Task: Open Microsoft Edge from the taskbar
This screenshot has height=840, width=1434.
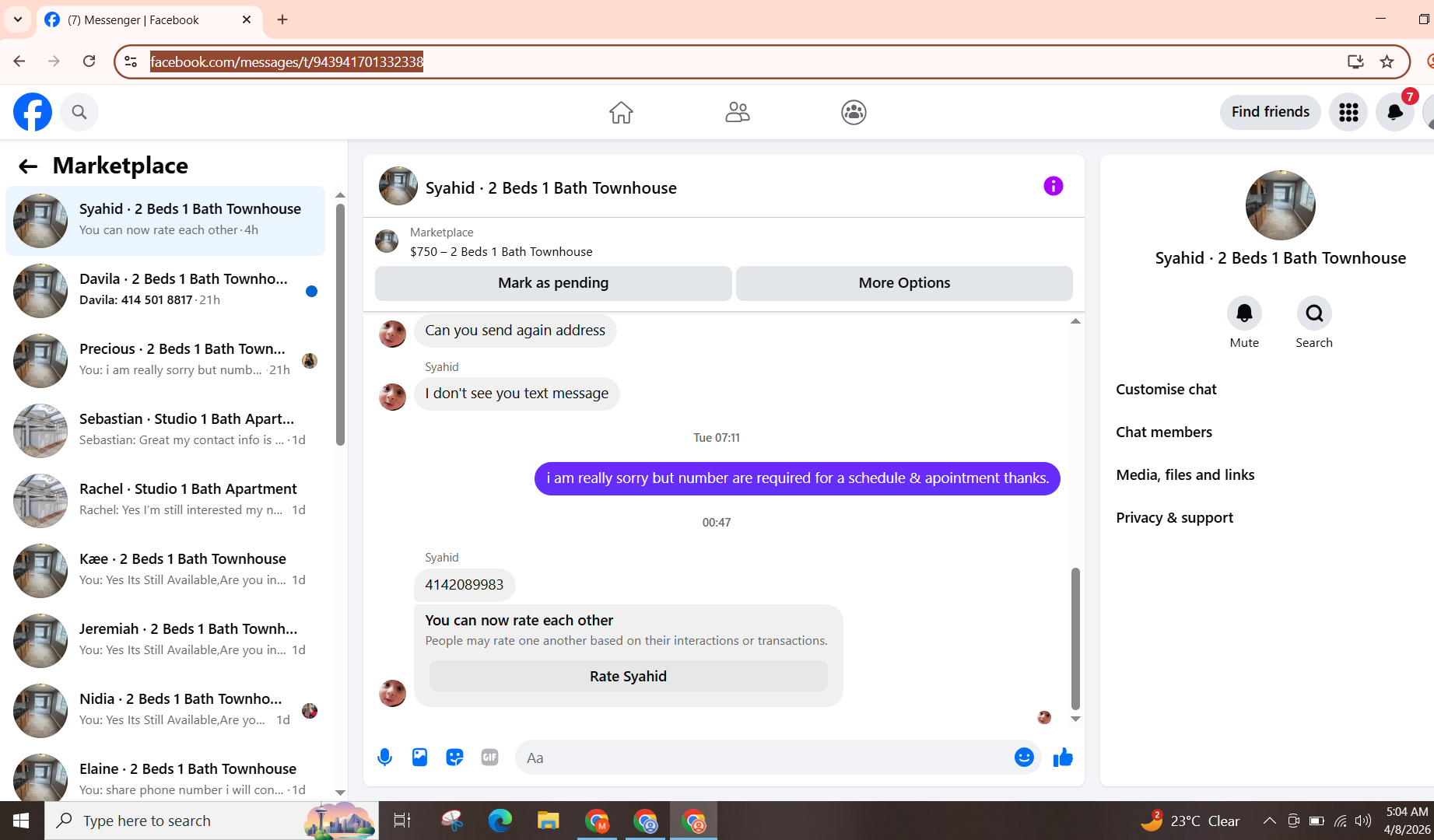Action: (x=500, y=821)
